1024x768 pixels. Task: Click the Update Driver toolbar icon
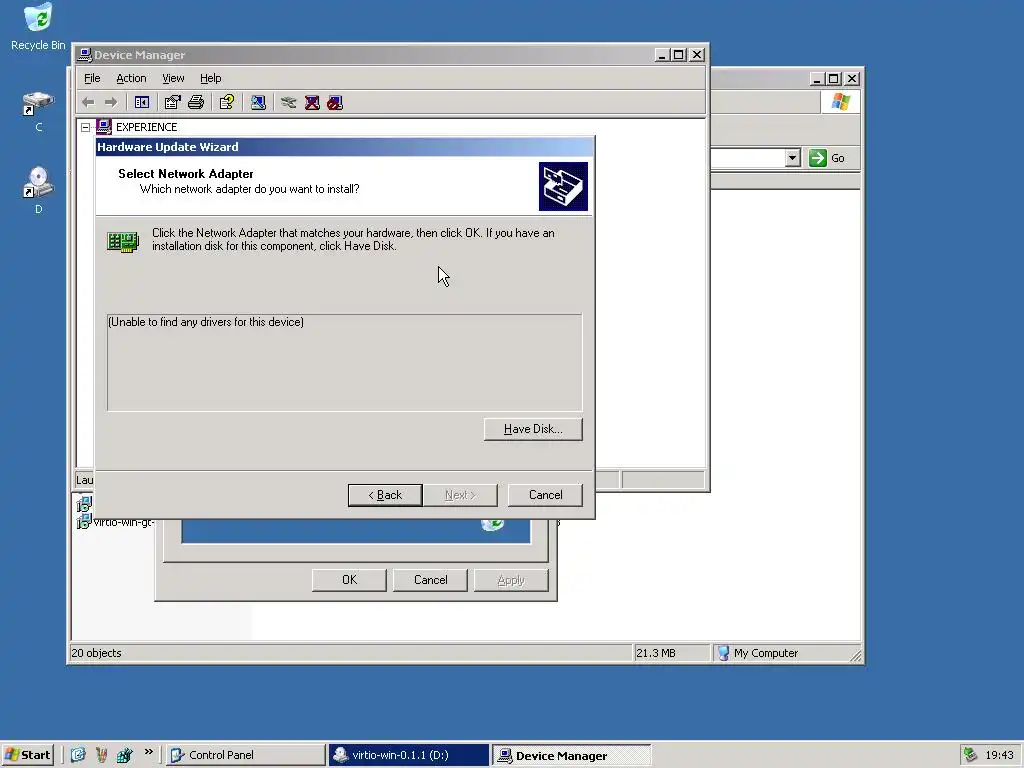(x=289, y=103)
